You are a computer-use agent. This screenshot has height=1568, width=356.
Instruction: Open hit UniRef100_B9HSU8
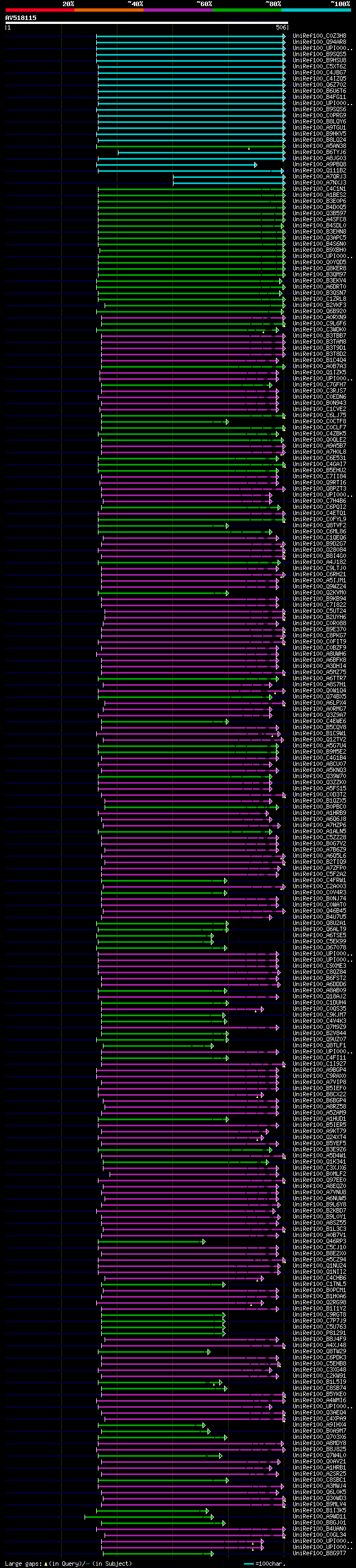click(x=319, y=60)
